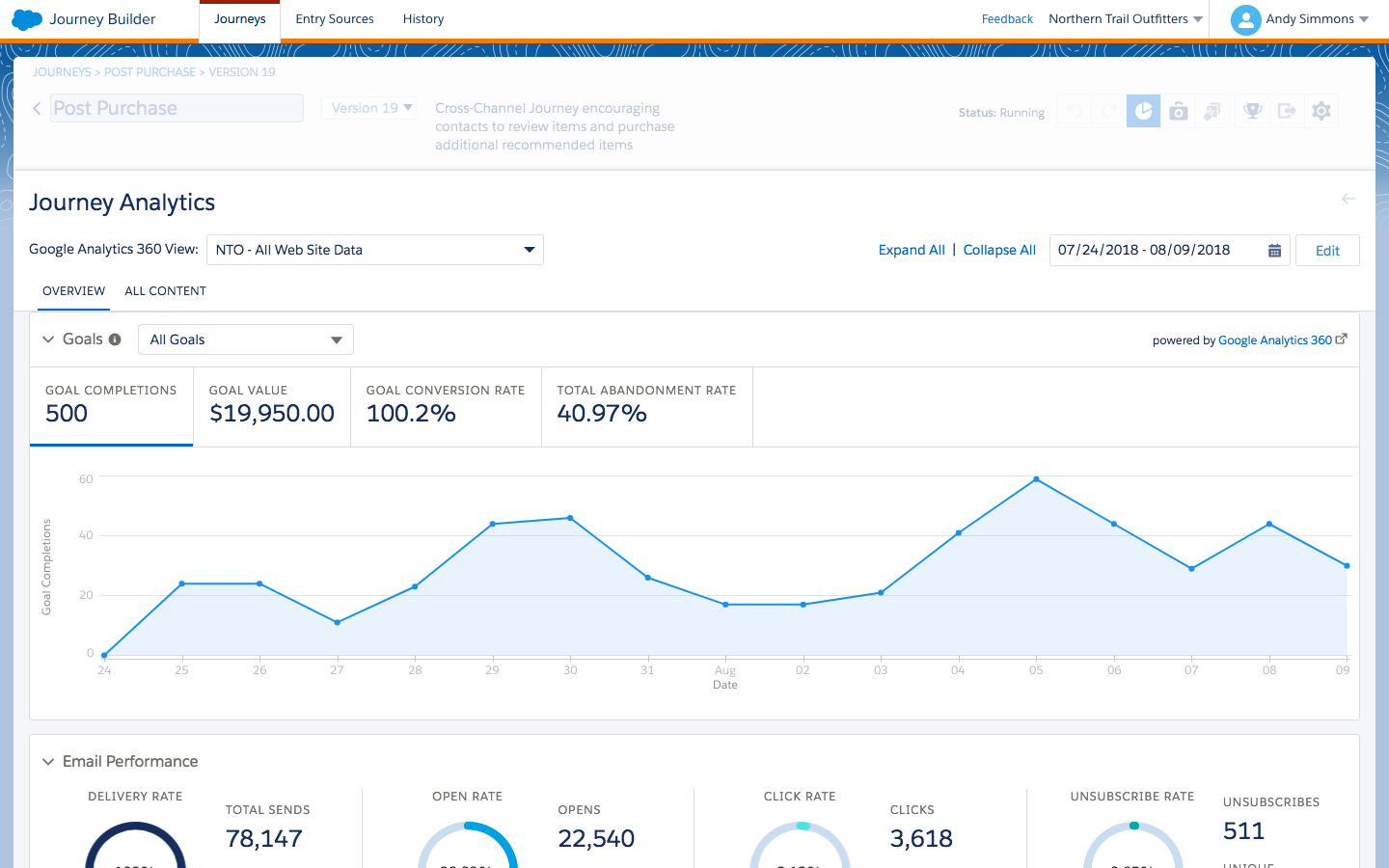Click the copy activities icon

pyautogui.click(x=1212, y=111)
